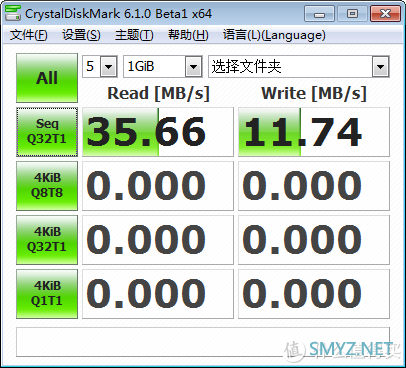This screenshot has height=368, width=406.
Task: Start the 4KiB Q32T1 test
Action: [47, 240]
